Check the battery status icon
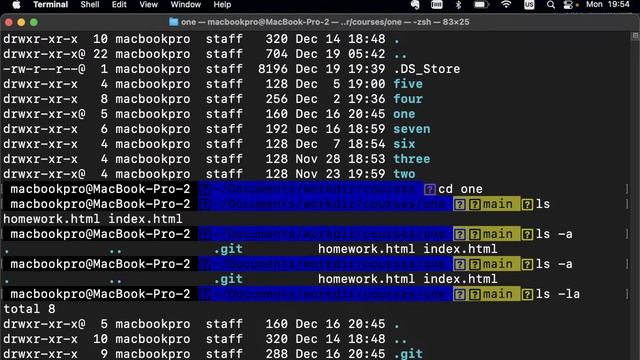Image resolution: width=640 pixels, height=360 pixels. pos(481,4)
